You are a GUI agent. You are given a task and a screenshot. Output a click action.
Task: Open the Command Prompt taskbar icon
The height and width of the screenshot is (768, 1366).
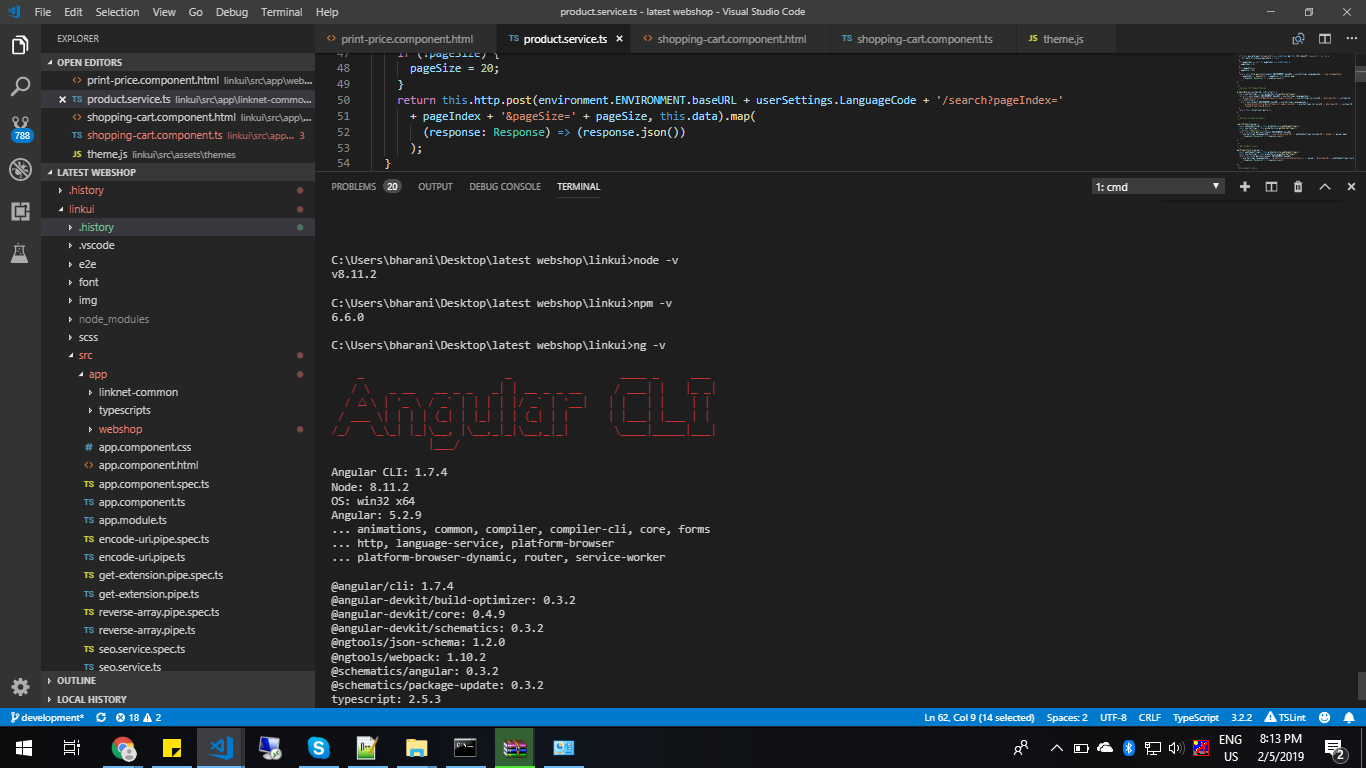pyautogui.click(x=465, y=747)
